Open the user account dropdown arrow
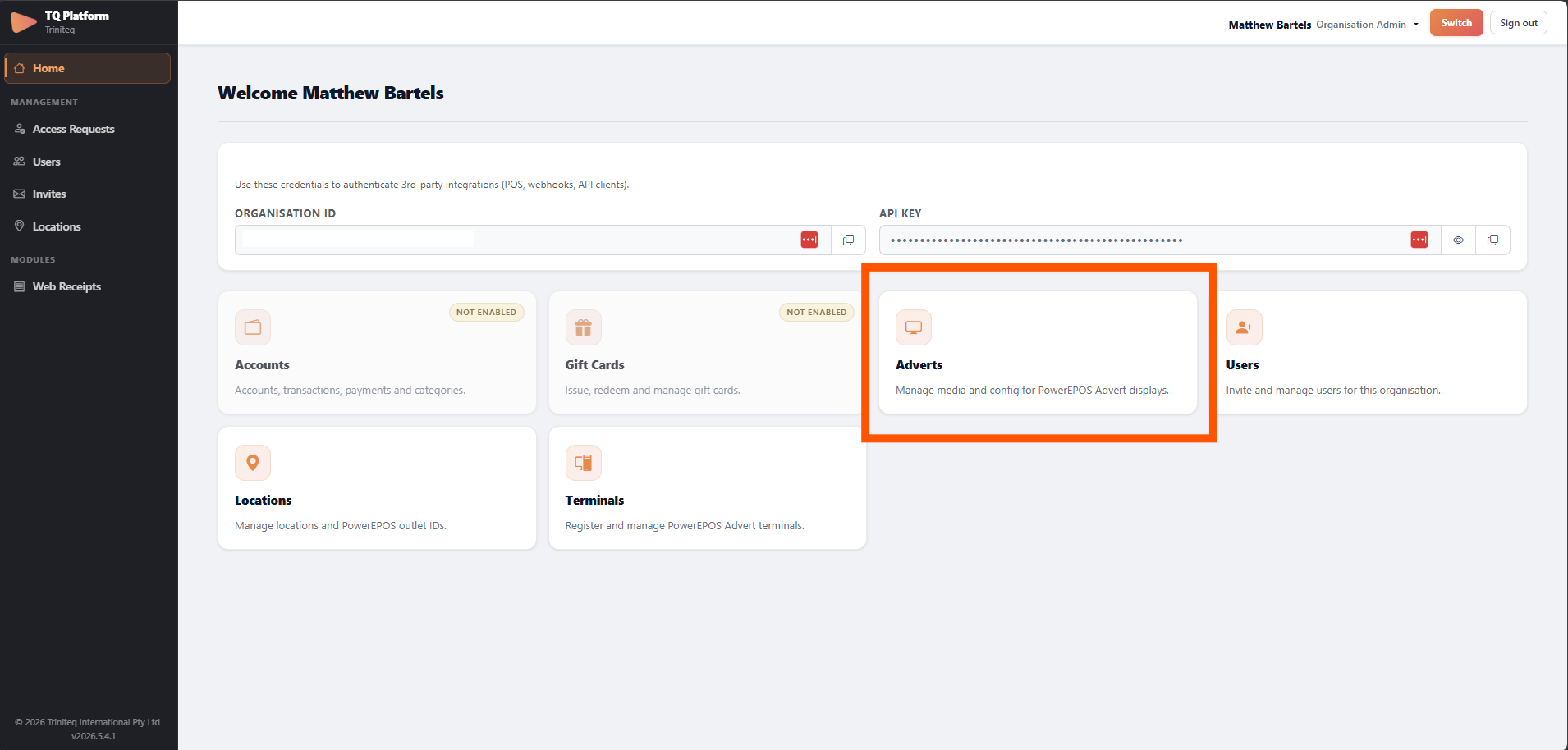The image size is (1568, 750). point(1416,25)
